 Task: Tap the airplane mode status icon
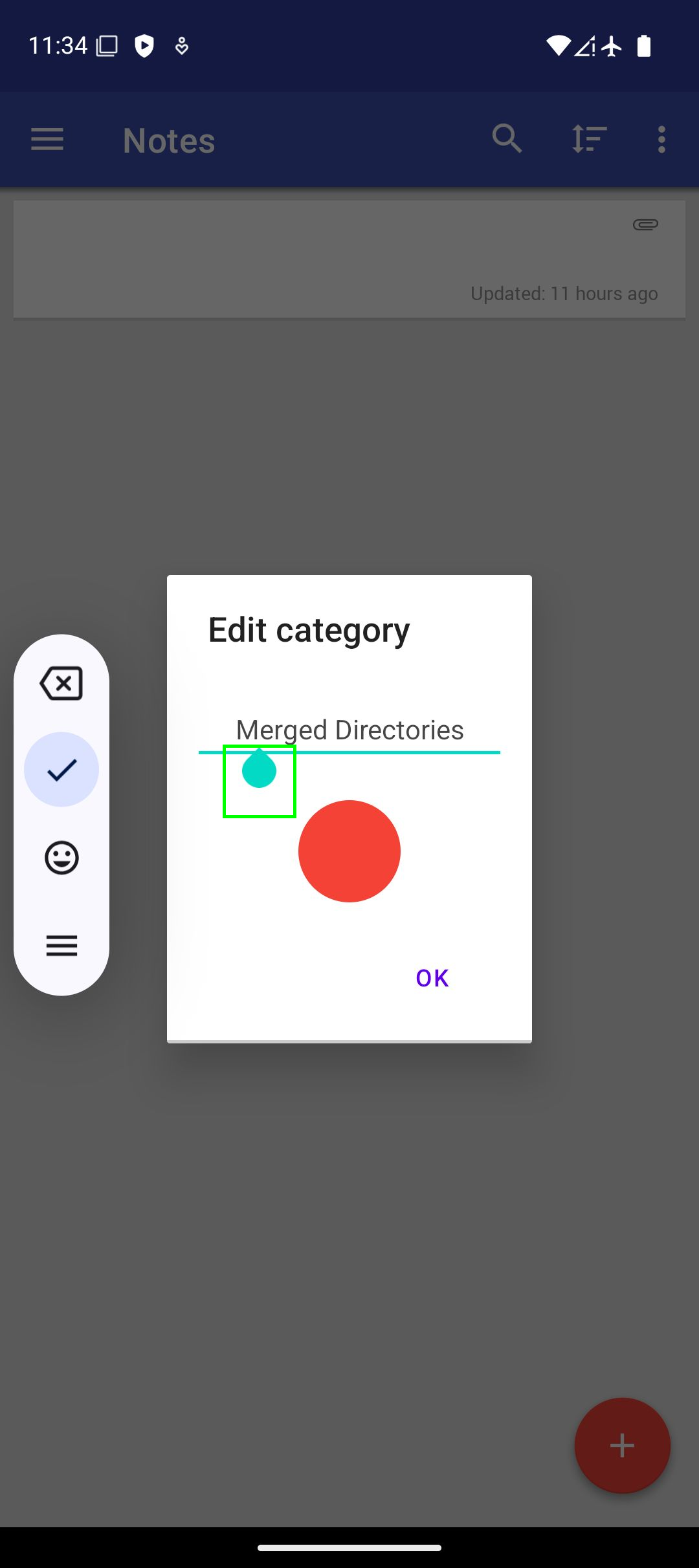coord(612,47)
